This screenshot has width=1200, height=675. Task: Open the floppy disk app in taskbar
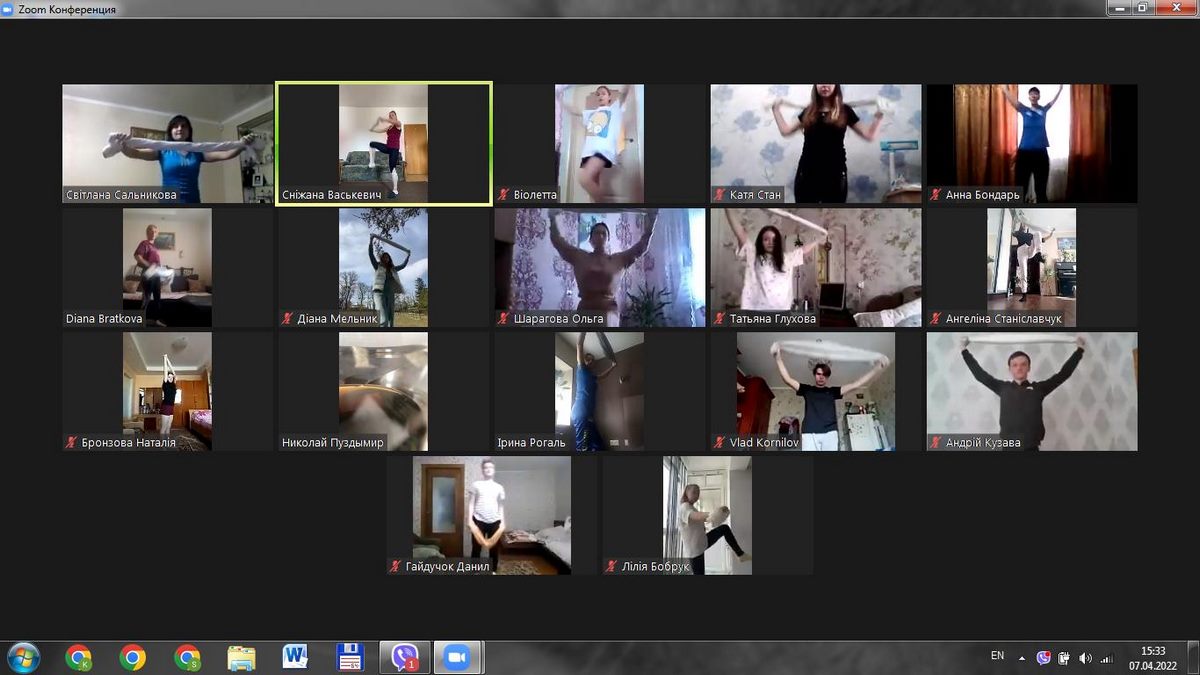[350, 657]
